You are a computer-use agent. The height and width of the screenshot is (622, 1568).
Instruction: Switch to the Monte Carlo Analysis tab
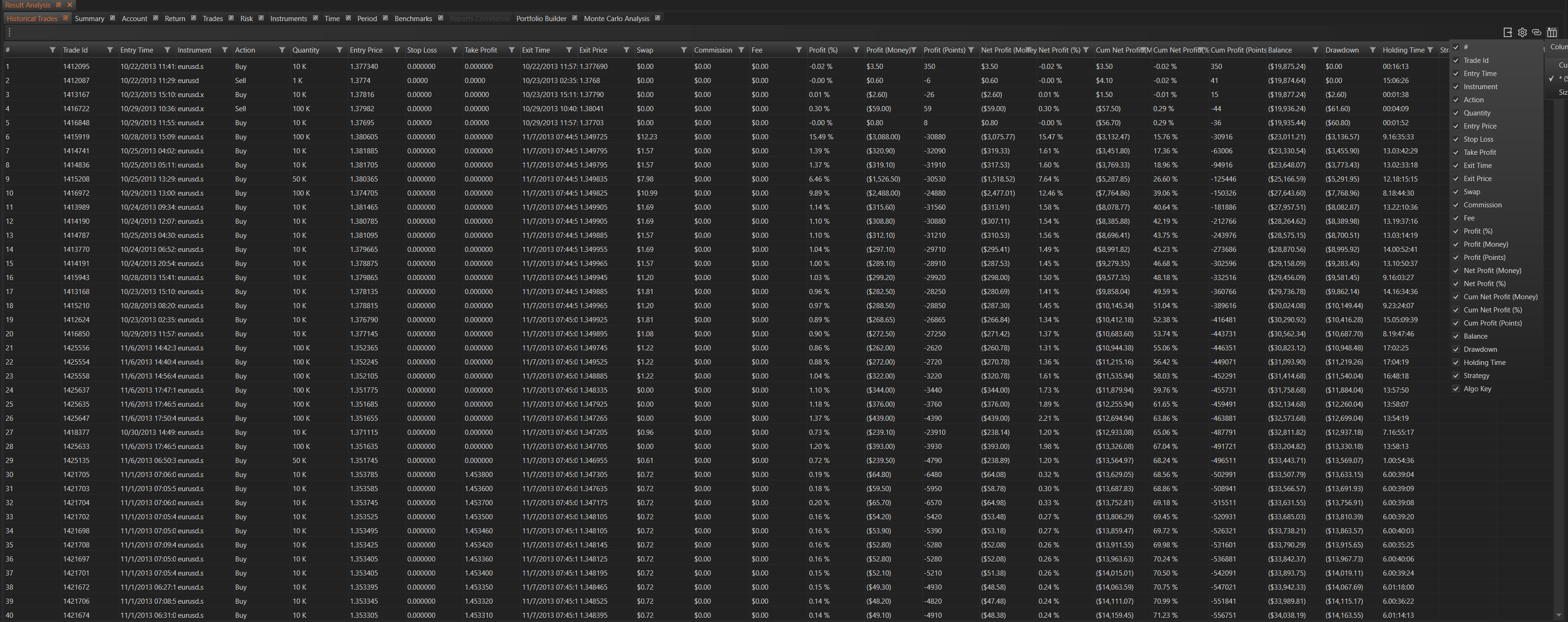click(x=616, y=18)
